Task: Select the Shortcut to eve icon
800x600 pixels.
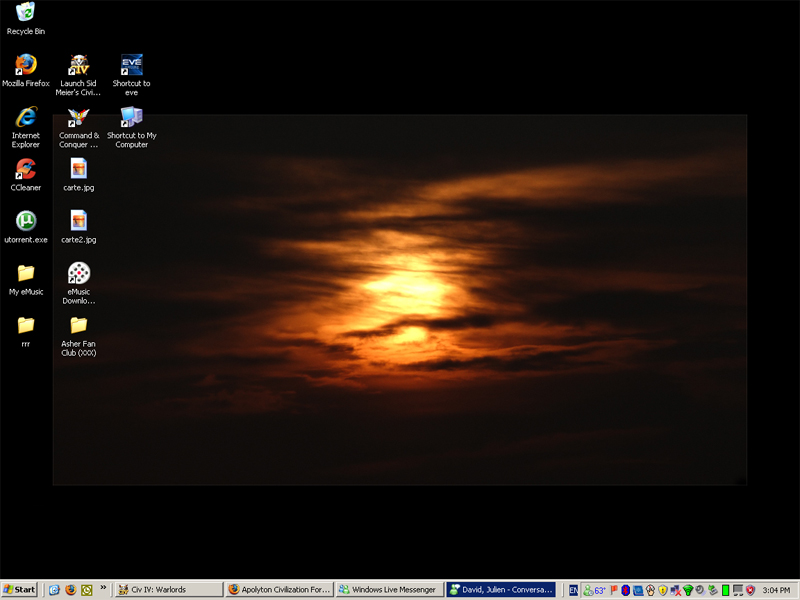Action: click(131, 65)
